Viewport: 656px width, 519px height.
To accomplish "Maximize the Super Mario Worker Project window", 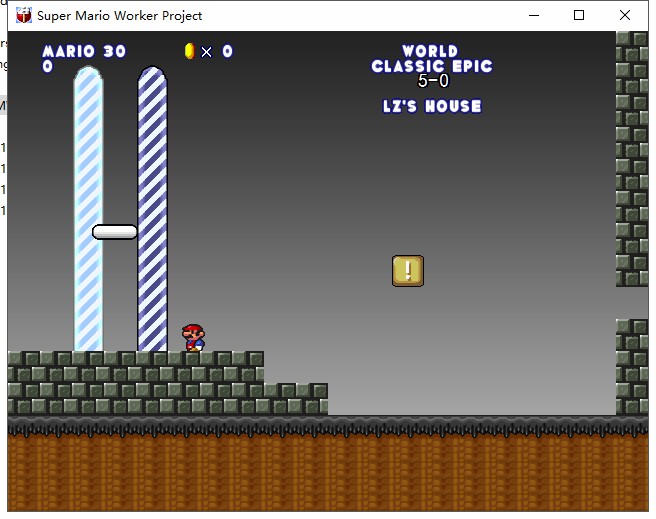I will 579,15.
